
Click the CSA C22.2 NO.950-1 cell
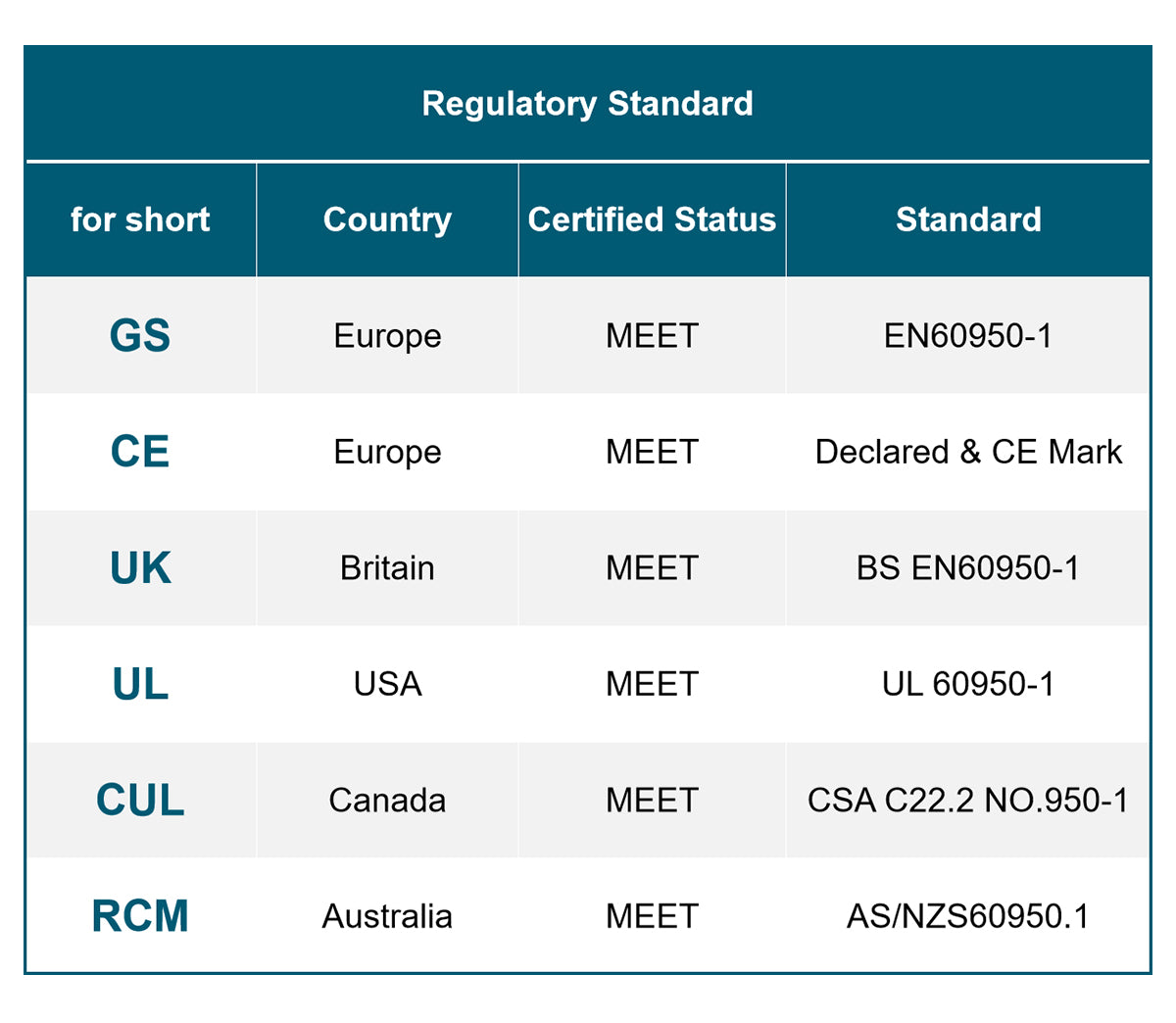point(968,801)
